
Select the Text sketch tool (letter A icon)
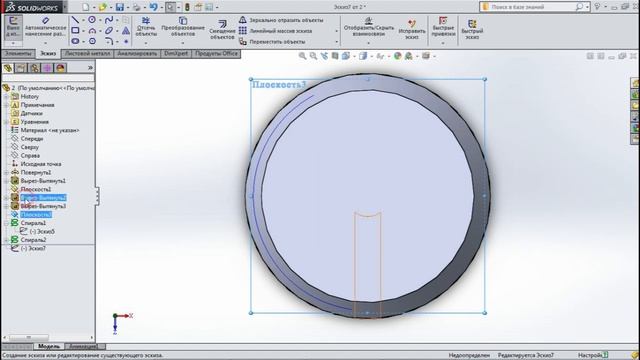click(126, 30)
